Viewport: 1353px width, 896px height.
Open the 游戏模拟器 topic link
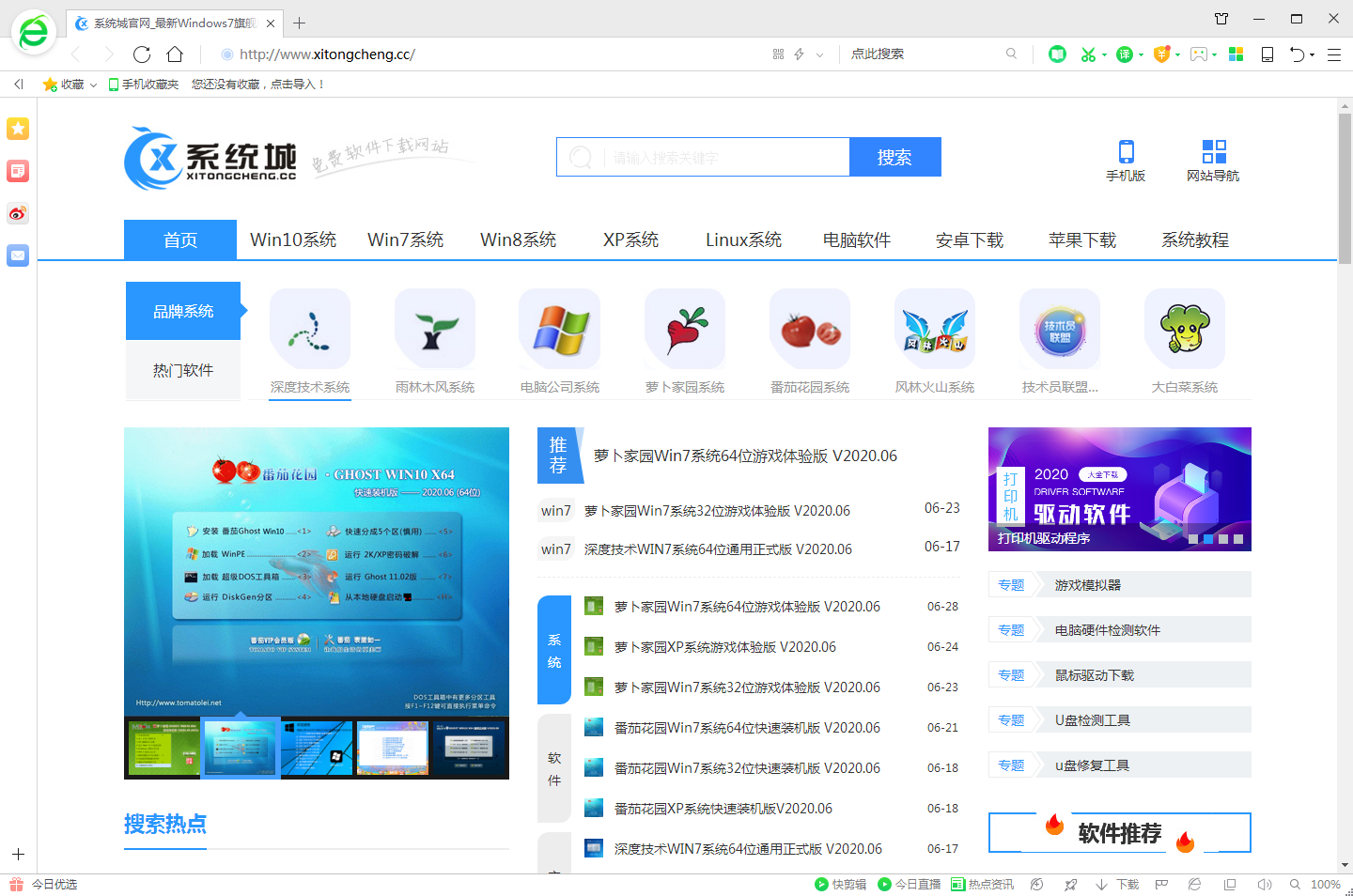[x=1088, y=585]
